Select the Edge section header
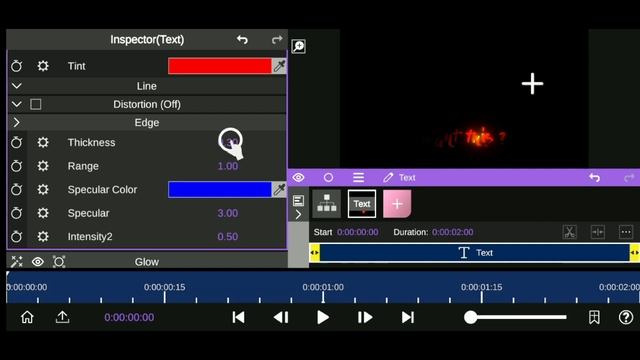640x360 pixels. point(147,122)
